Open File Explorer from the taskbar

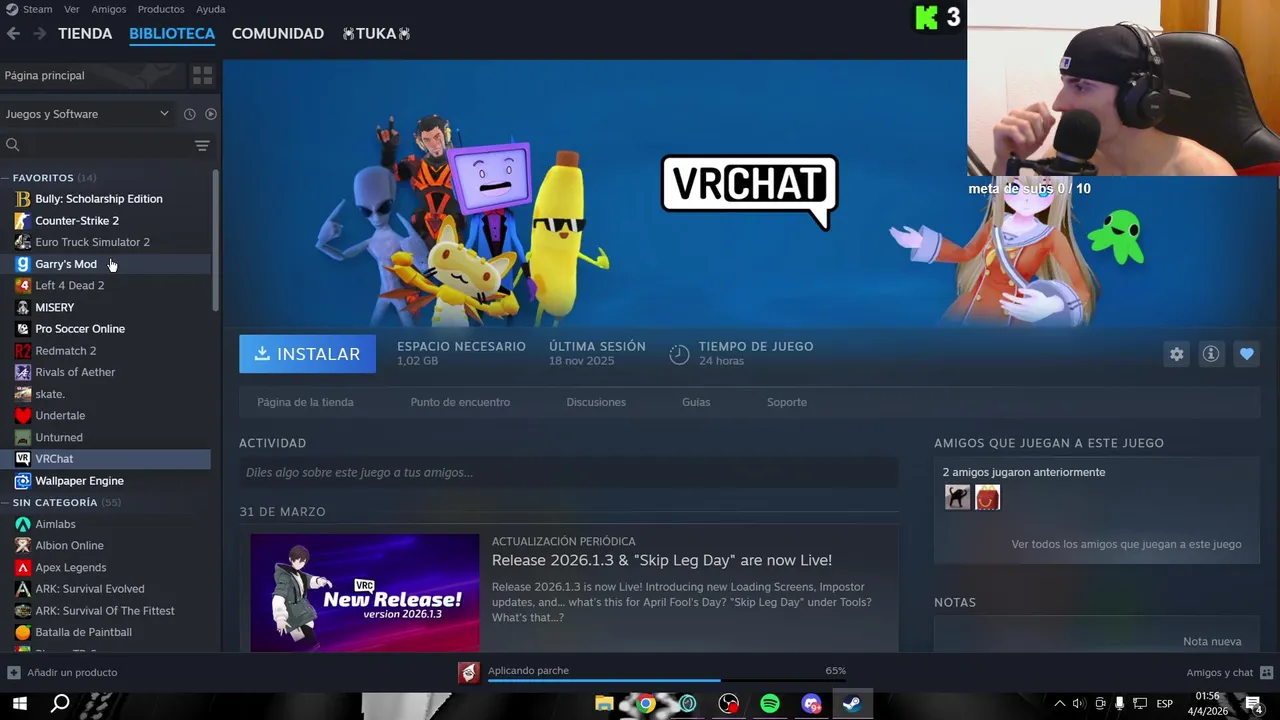[x=604, y=704]
